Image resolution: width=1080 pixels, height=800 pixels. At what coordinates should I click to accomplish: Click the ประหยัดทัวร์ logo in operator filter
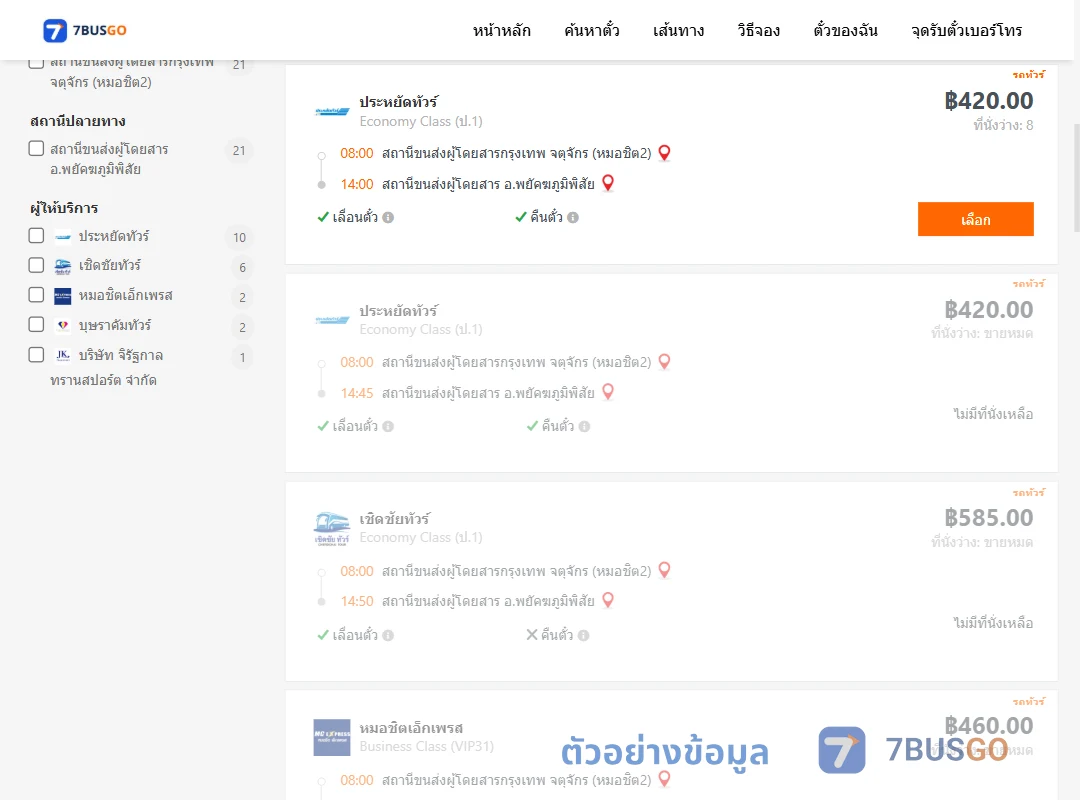pos(63,237)
